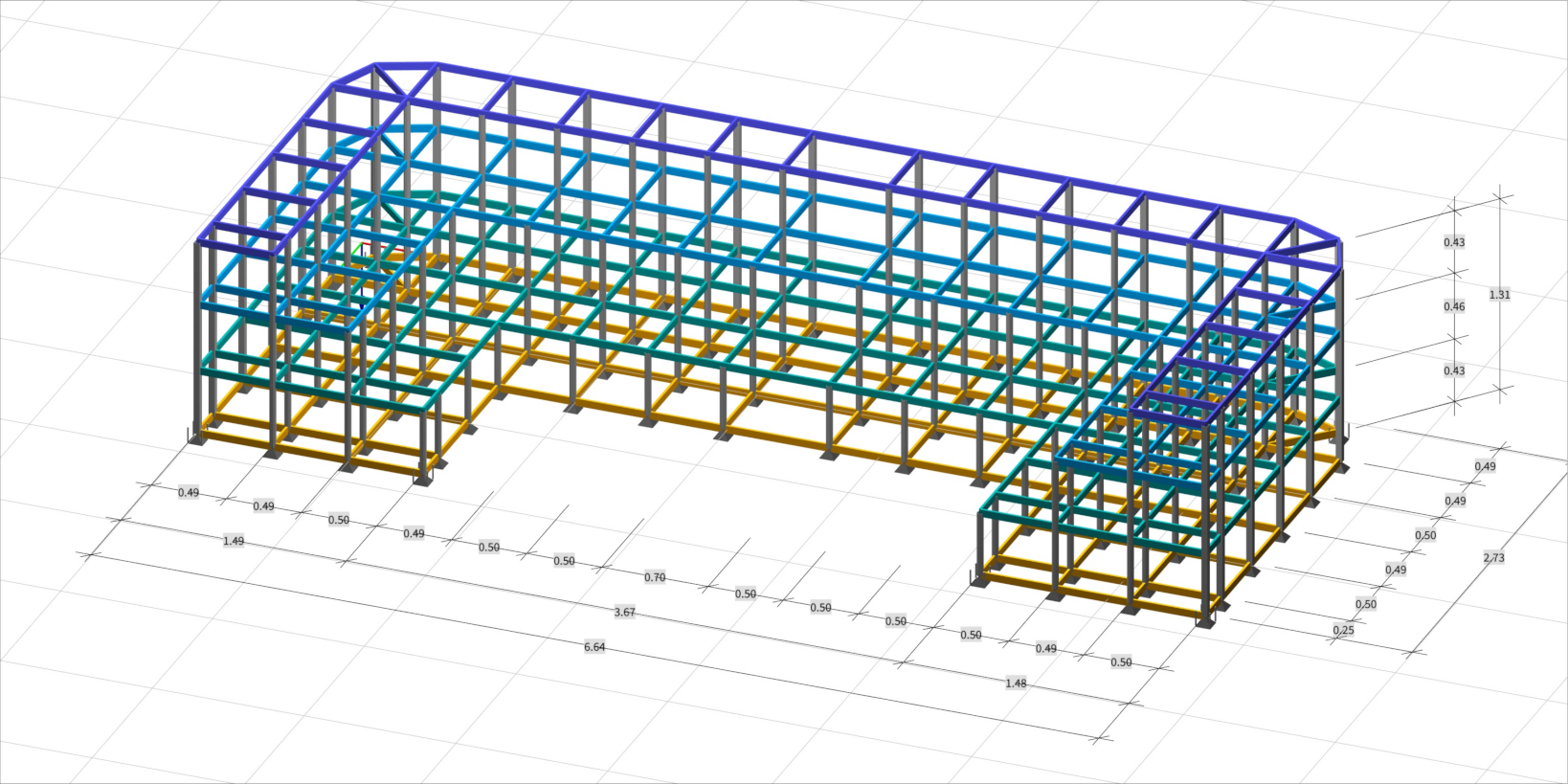This screenshot has height=784, width=1568.
Task: Select the lower 0.43 height dimension label
Action: coord(1453,370)
